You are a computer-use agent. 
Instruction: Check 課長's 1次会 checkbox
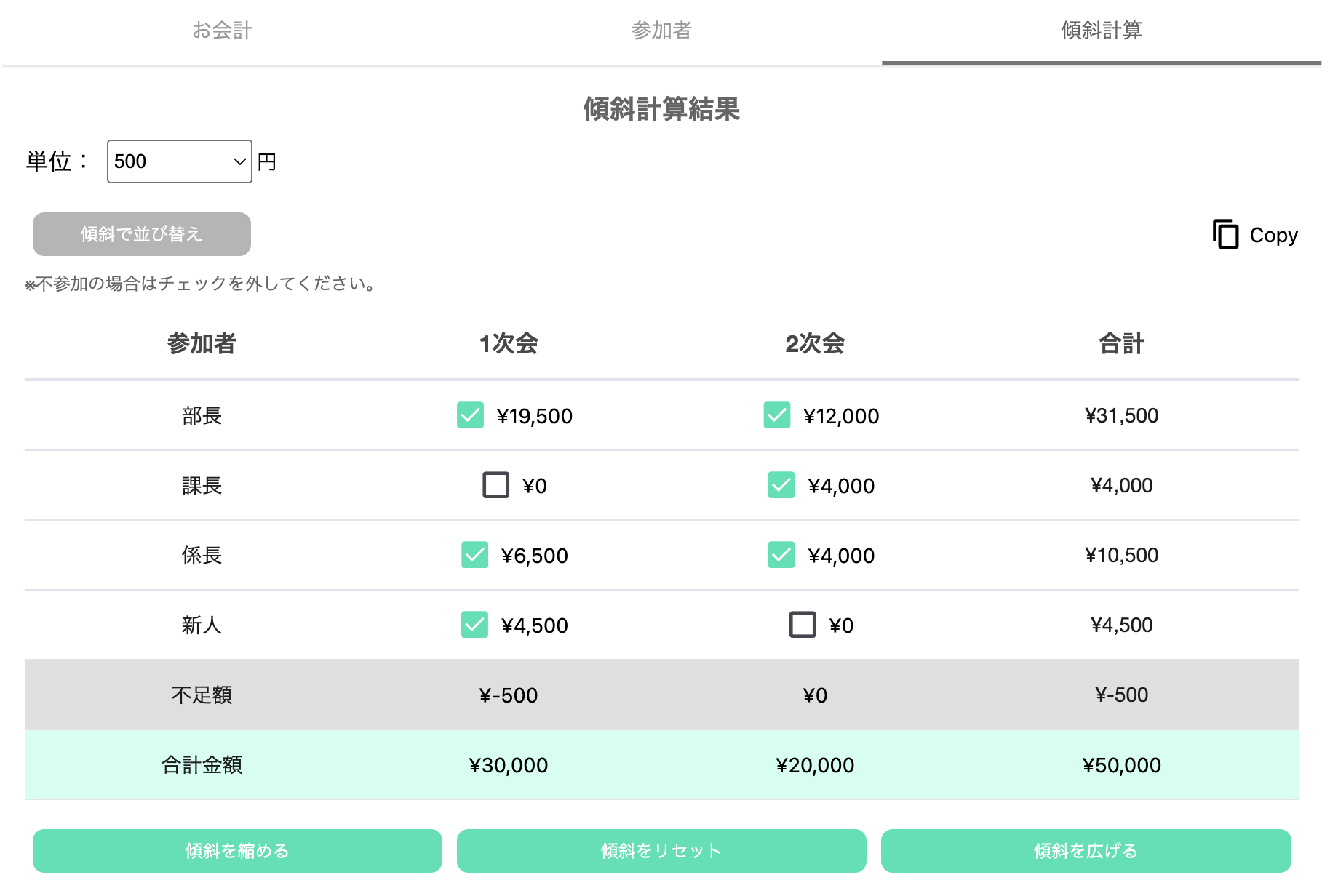496,485
